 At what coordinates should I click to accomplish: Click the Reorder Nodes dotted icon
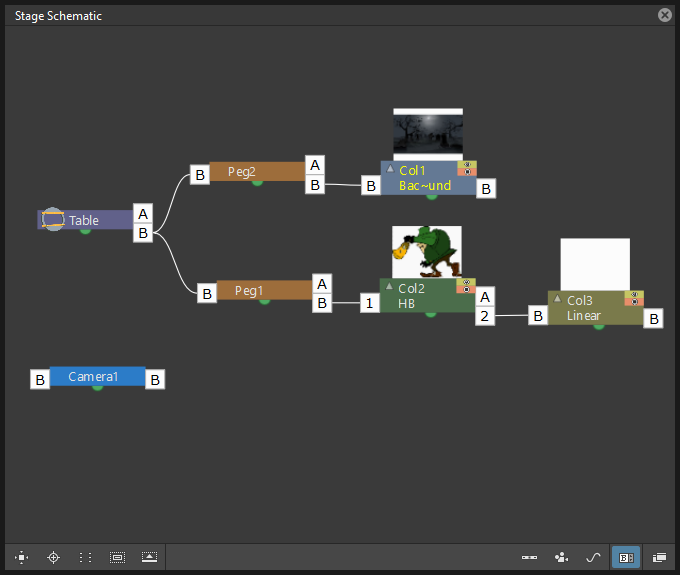tap(85, 557)
